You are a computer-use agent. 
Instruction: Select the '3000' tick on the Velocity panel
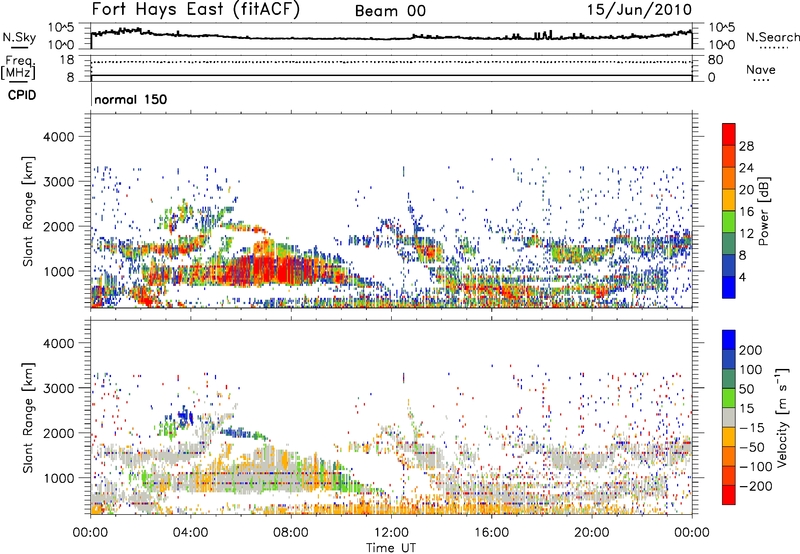click(x=59, y=388)
